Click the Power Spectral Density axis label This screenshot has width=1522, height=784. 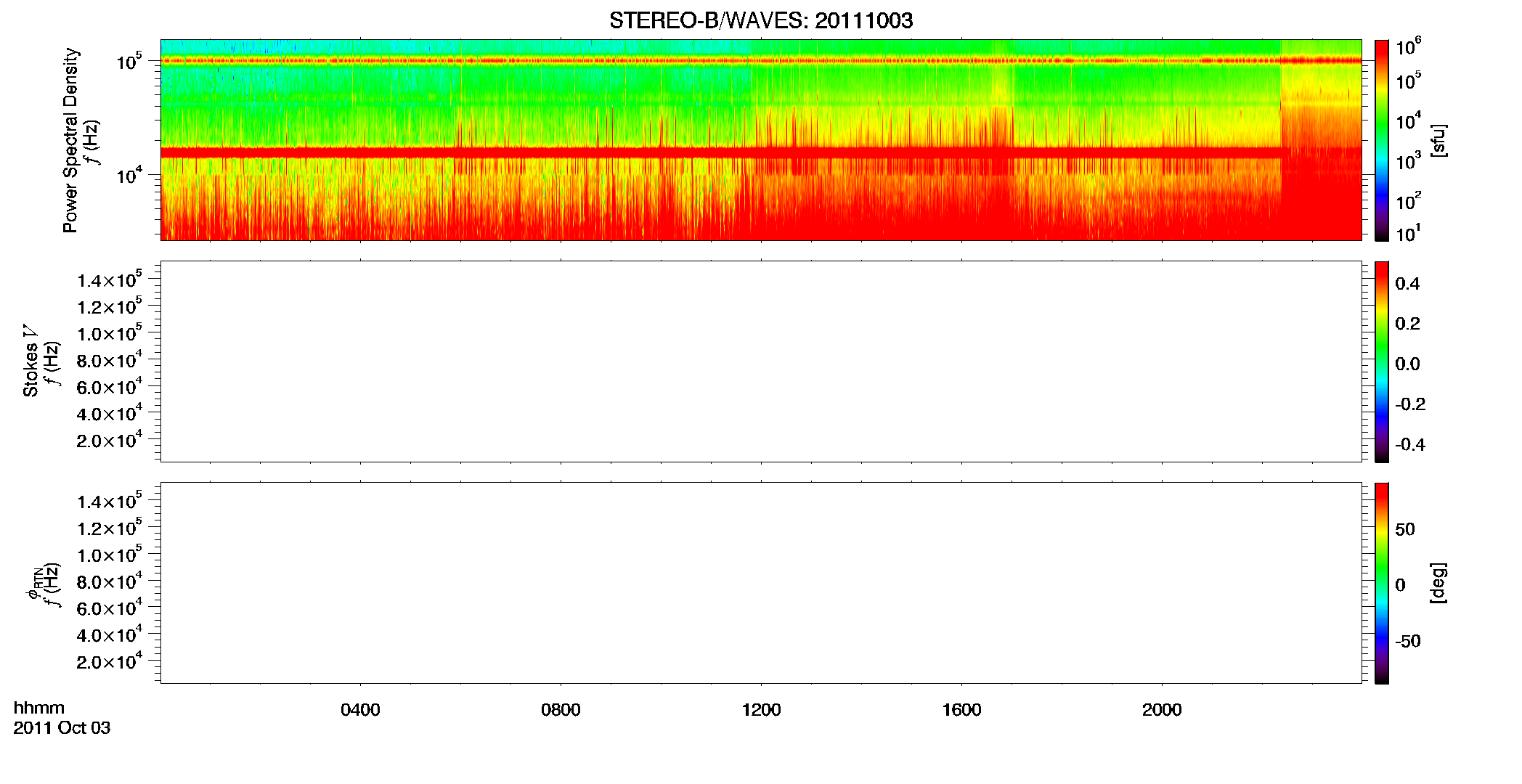click(x=70, y=140)
